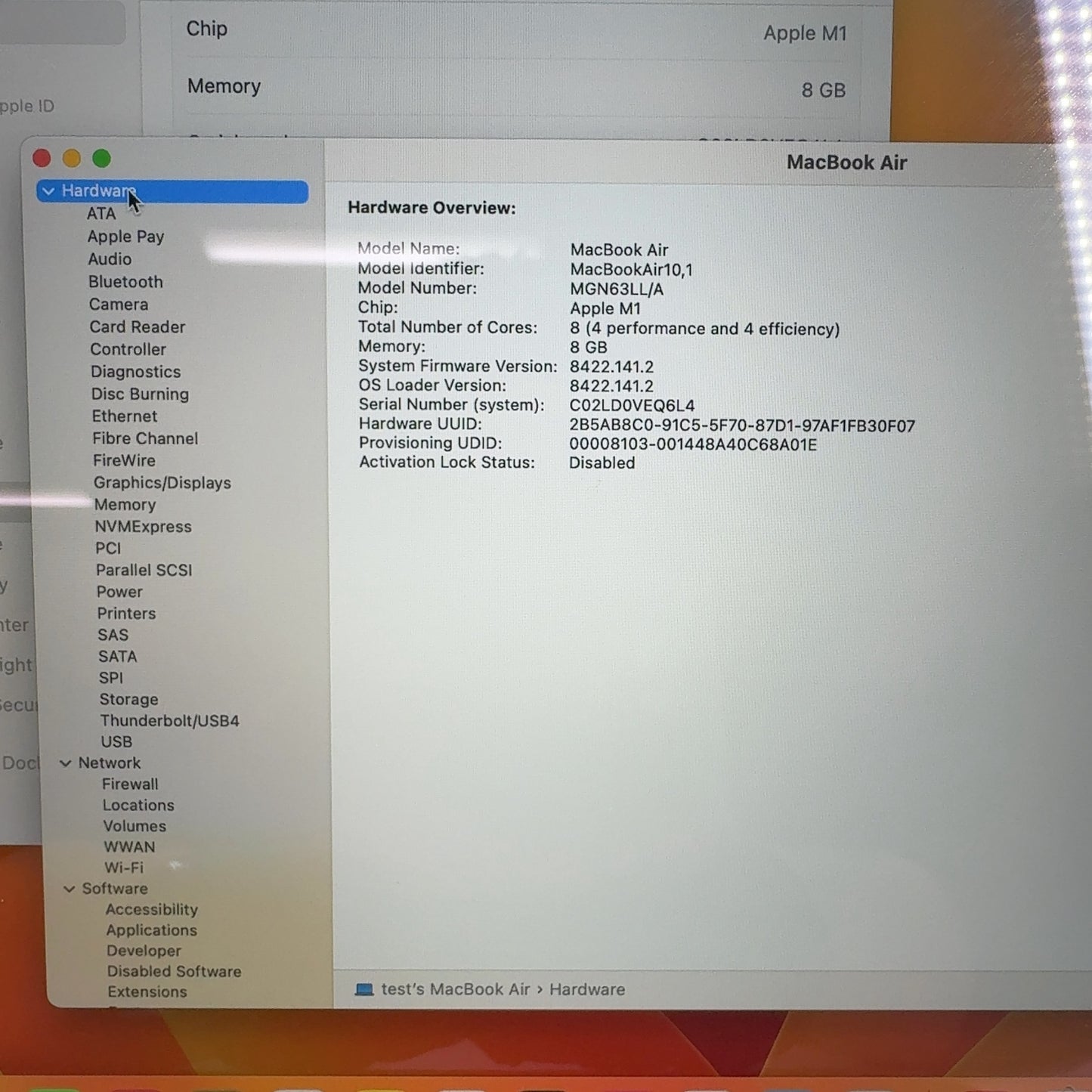1092x1092 pixels.
Task: Click Hardware in the bottom path bar
Action: click(x=587, y=989)
